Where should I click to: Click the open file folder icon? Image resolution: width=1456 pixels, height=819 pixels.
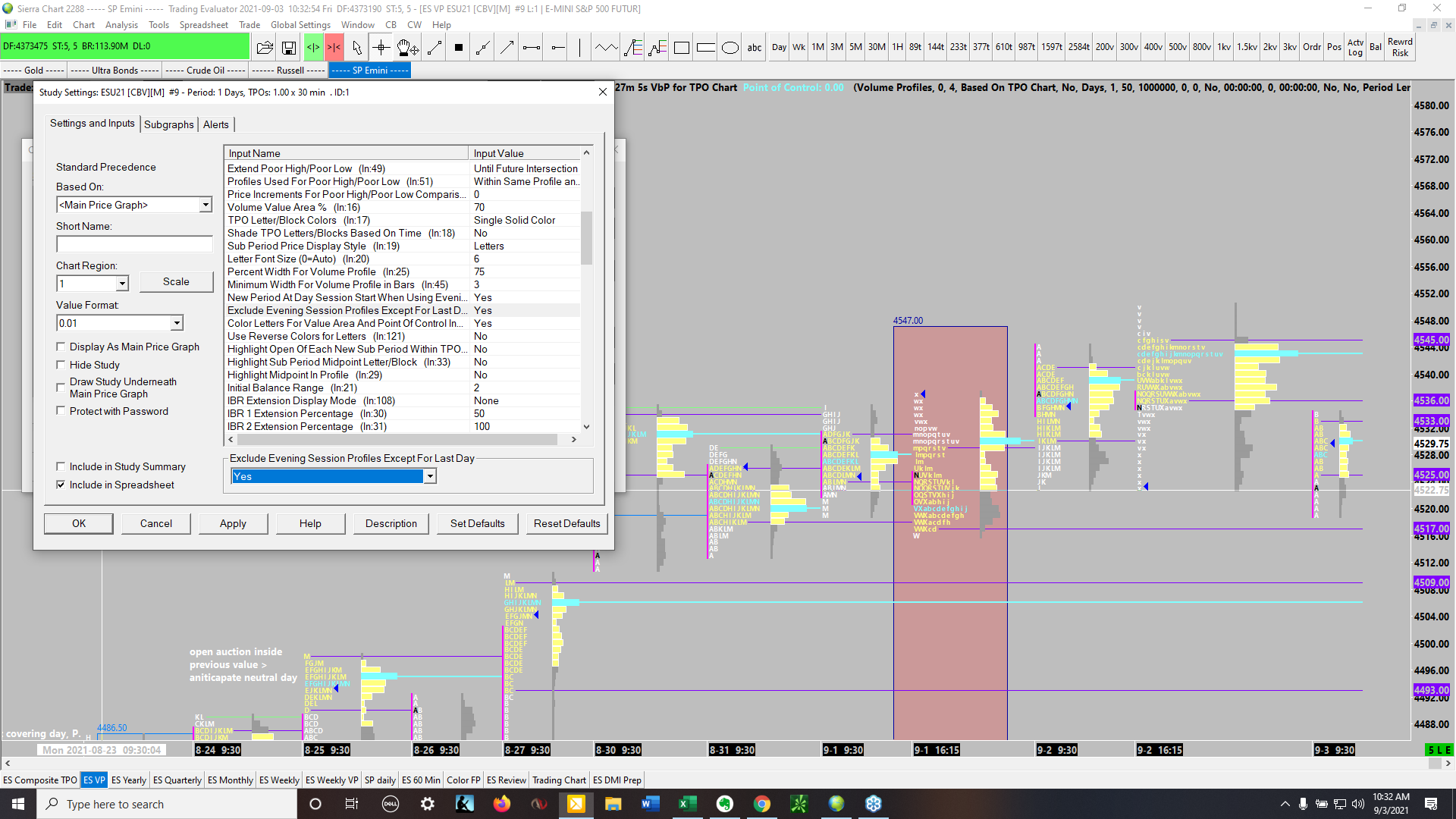tap(265, 48)
